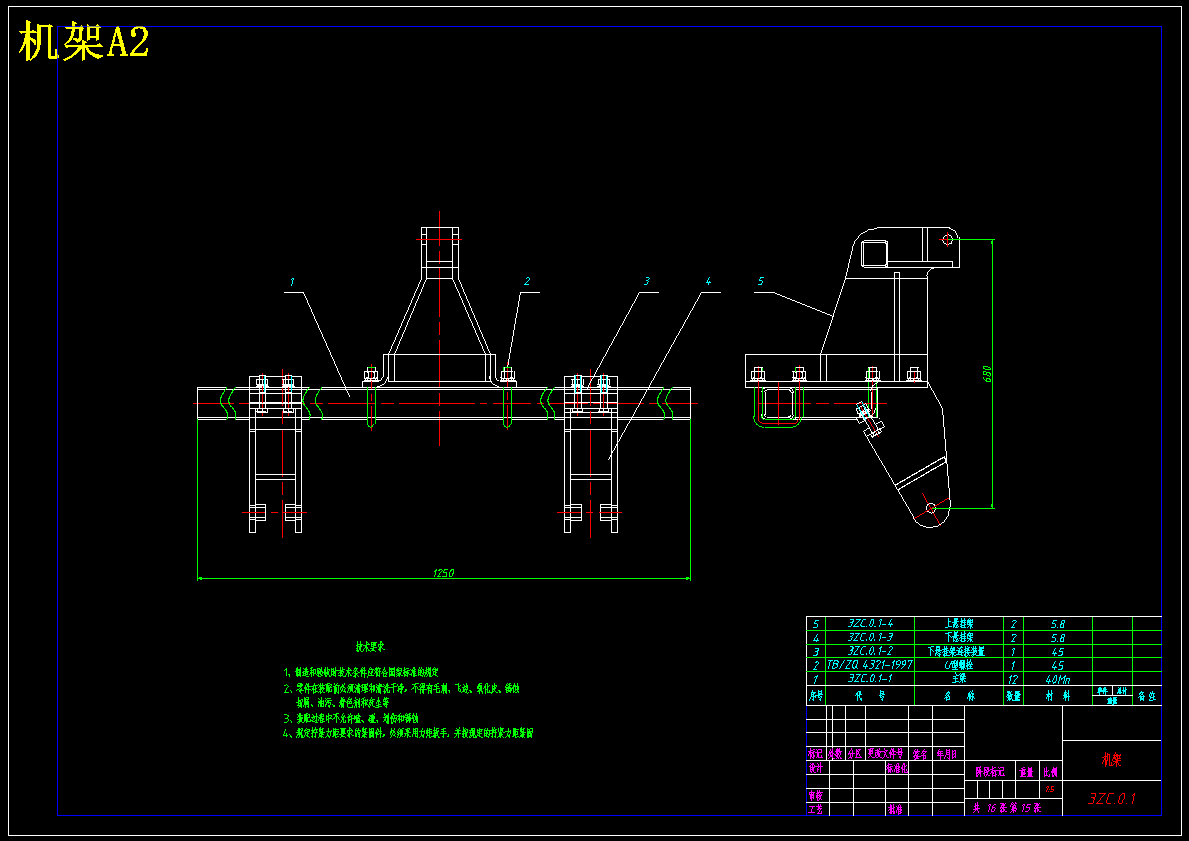Select the "主梁" part name cell
The width and height of the screenshot is (1189, 841).
959,679
